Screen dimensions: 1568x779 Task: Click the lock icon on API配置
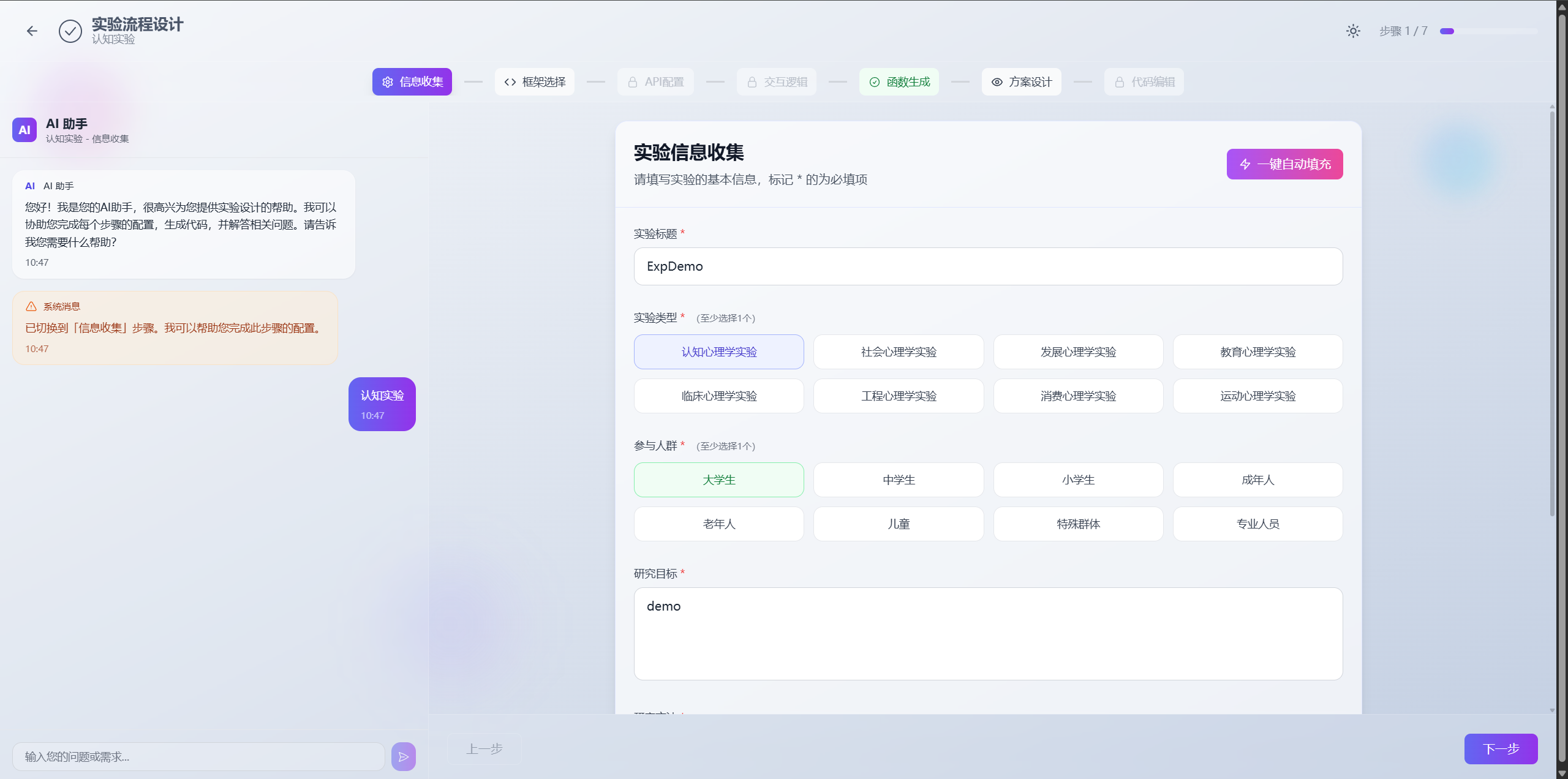(x=633, y=82)
